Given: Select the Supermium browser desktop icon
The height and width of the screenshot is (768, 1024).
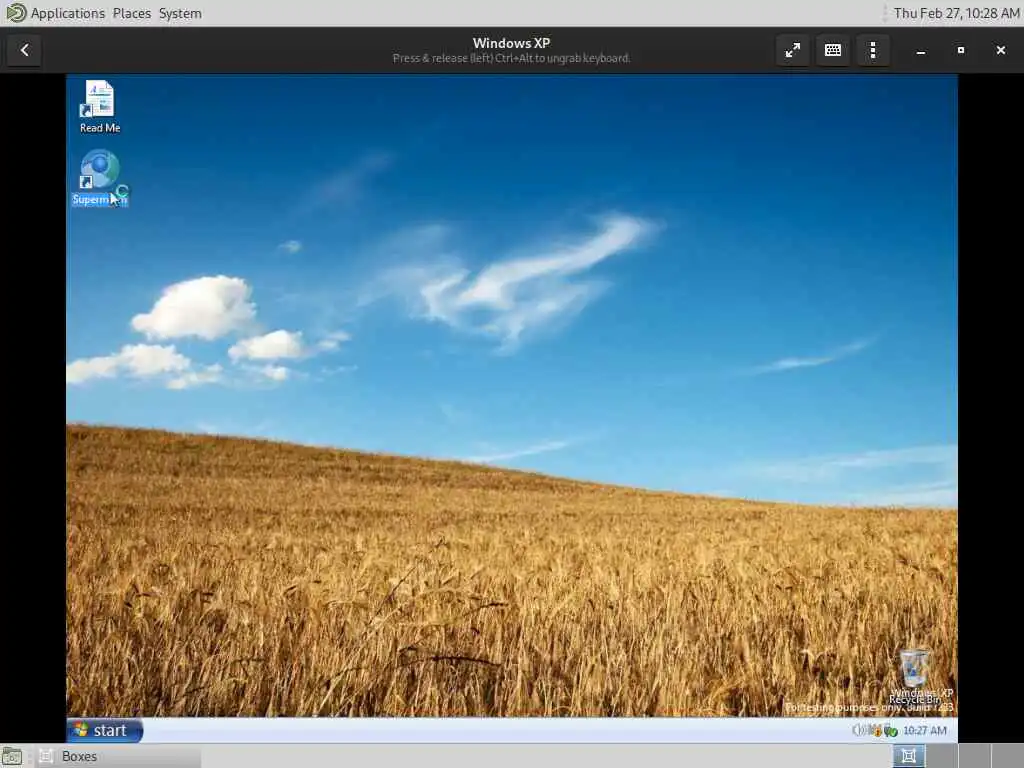Looking at the screenshot, I should point(99,178).
